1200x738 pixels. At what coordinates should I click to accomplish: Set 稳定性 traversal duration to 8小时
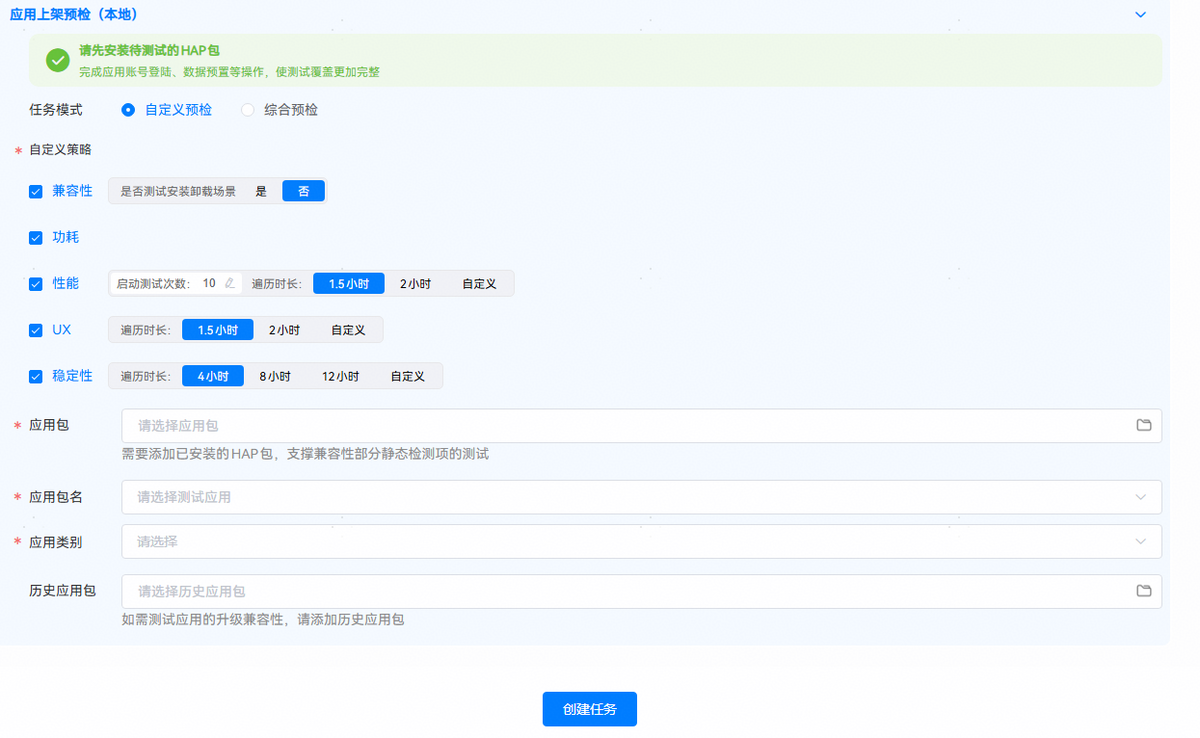point(275,377)
